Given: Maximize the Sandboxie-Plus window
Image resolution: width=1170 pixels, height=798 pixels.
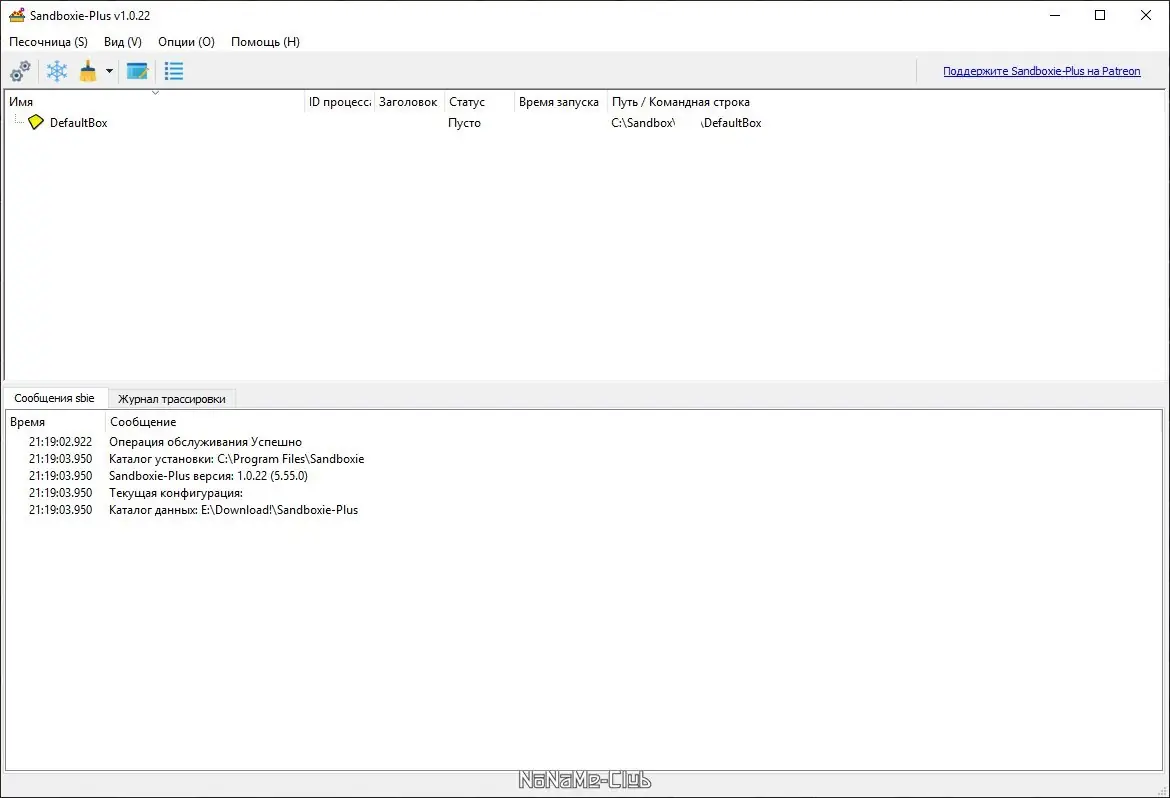Looking at the screenshot, I should coord(1100,15).
